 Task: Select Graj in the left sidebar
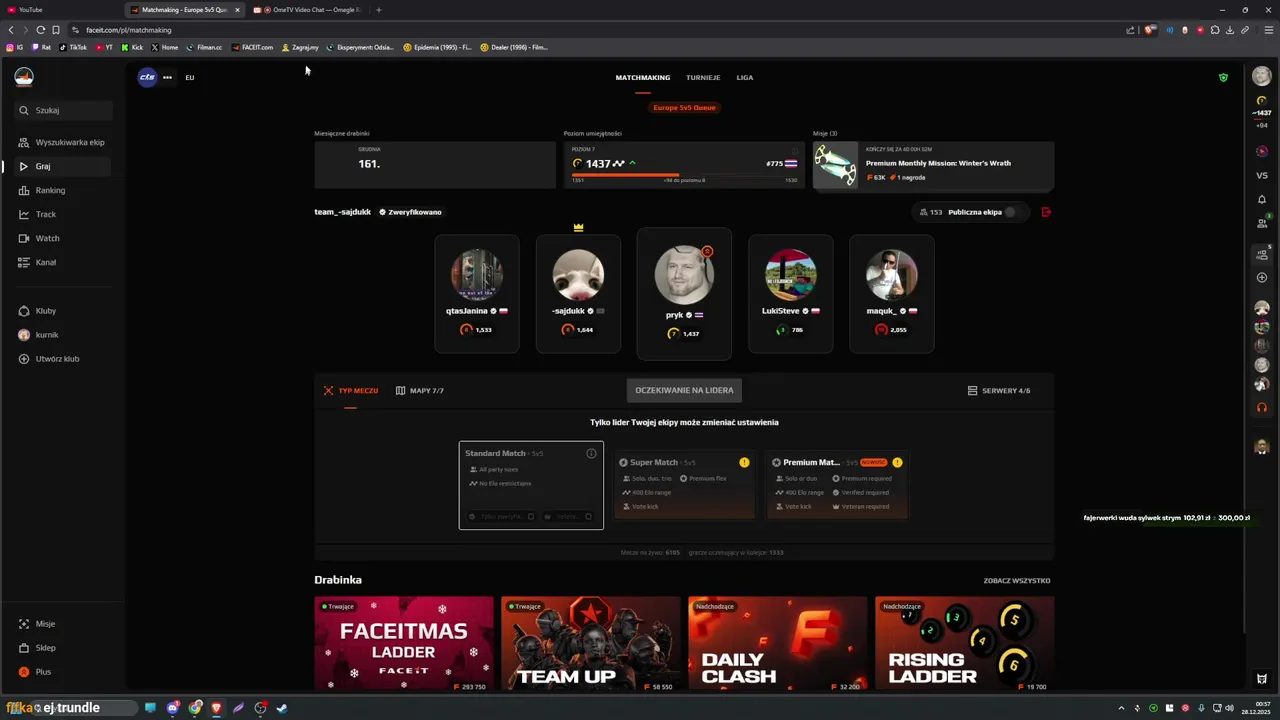tap(62, 166)
